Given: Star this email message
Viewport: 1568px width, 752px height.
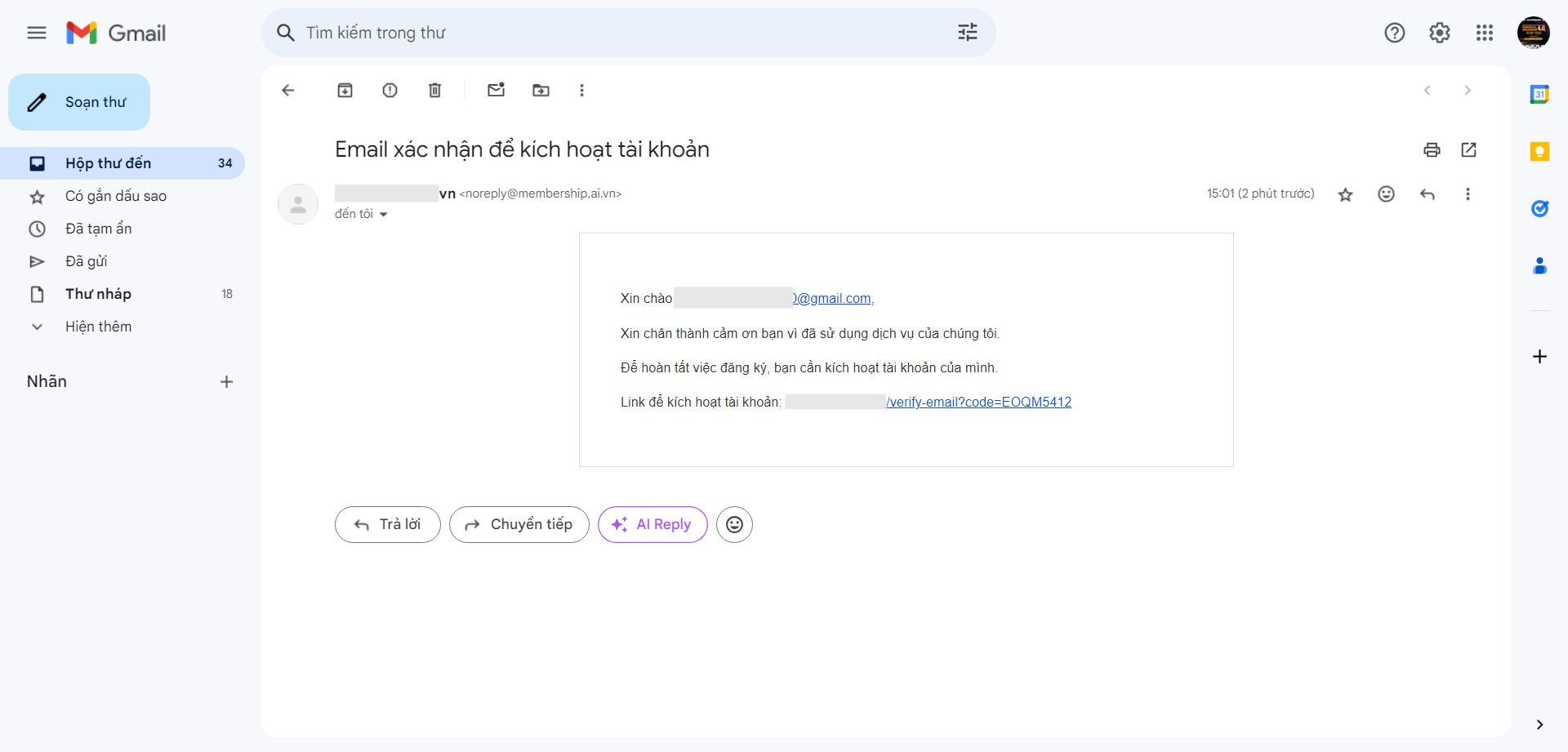Looking at the screenshot, I should (1345, 194).
